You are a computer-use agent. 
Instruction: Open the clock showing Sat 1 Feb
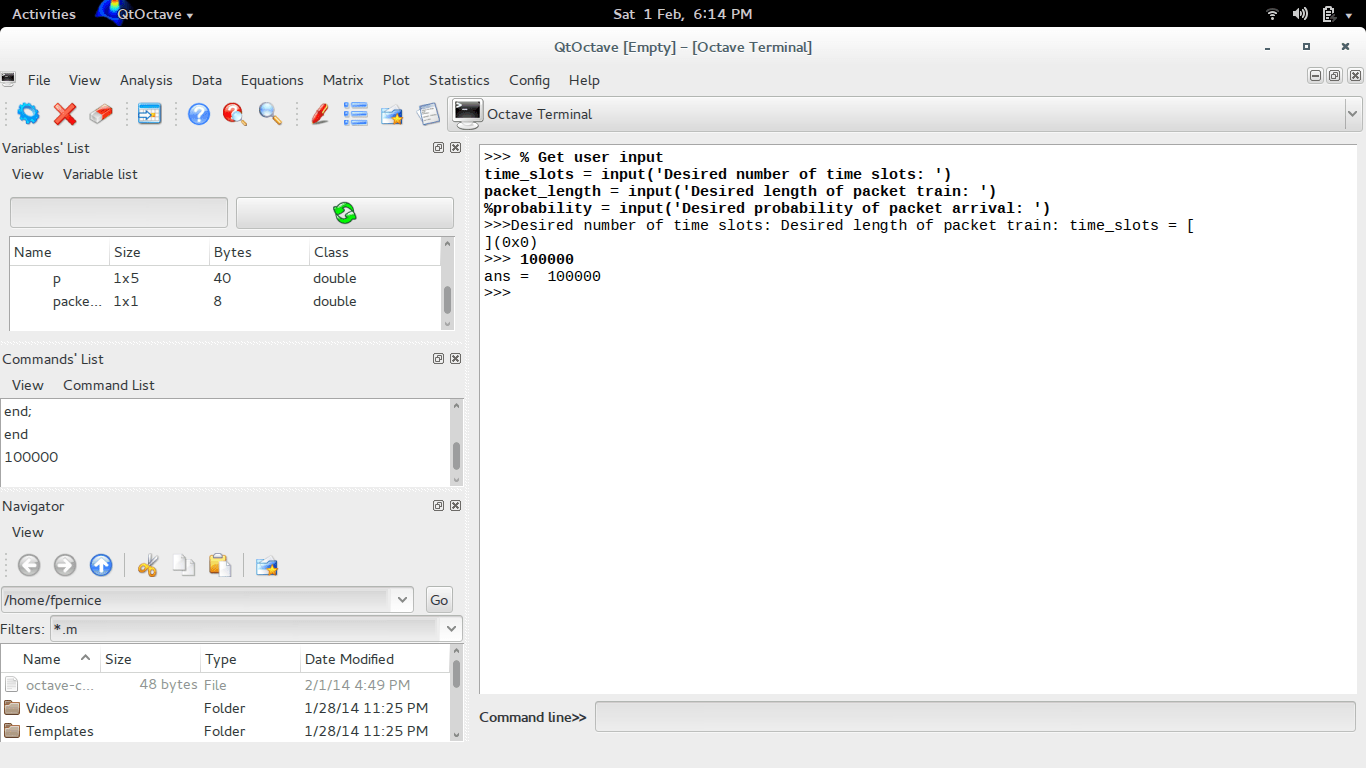[683, 14]
